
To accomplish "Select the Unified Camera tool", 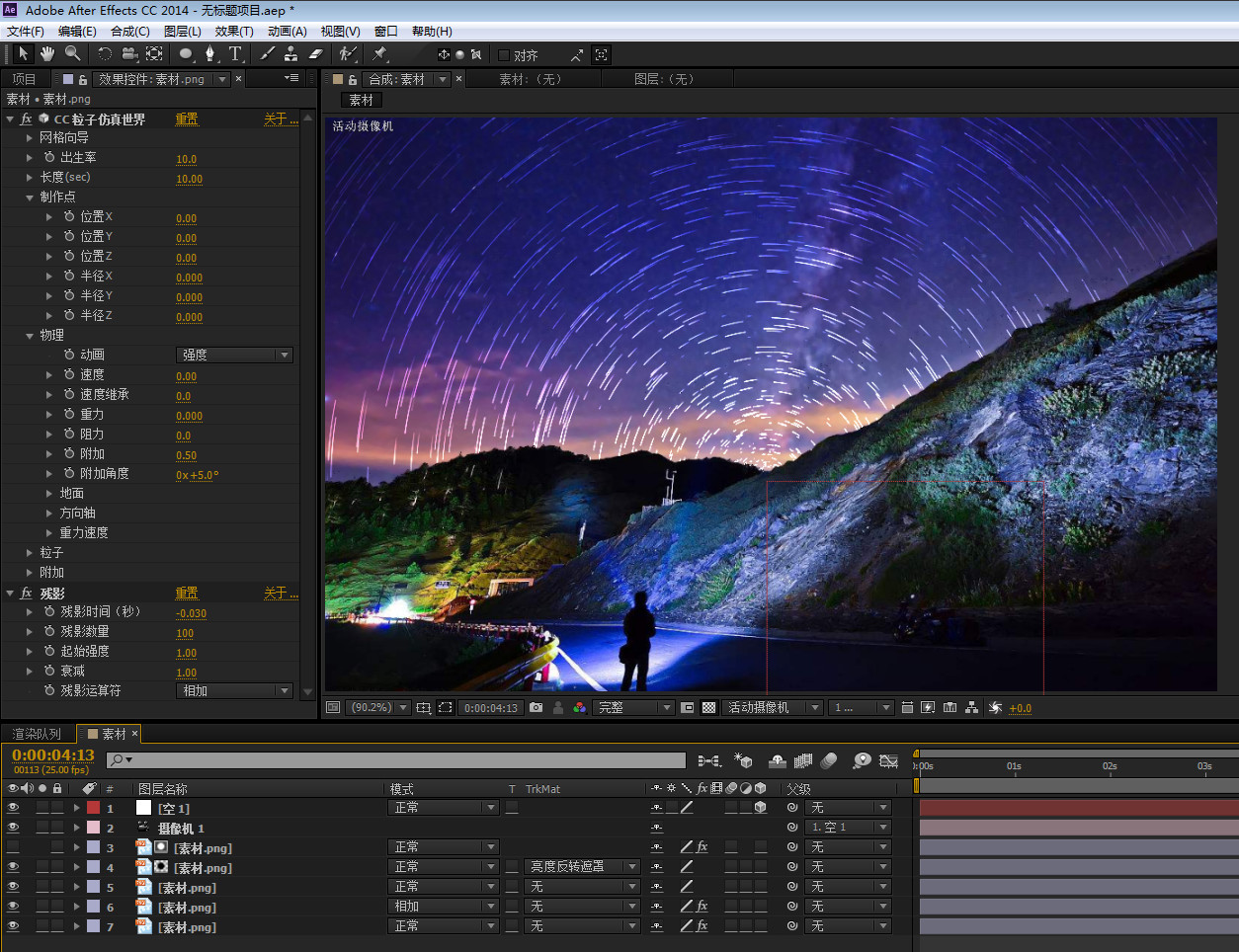I will (x=130, y=54).
